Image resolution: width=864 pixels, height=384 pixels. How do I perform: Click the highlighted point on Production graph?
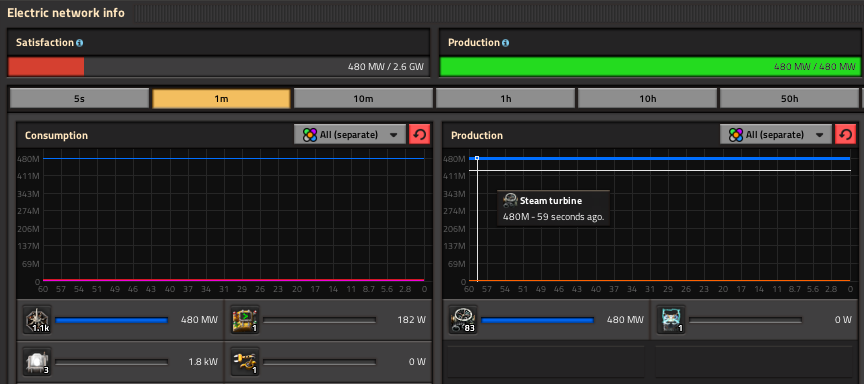coord(477,158)
